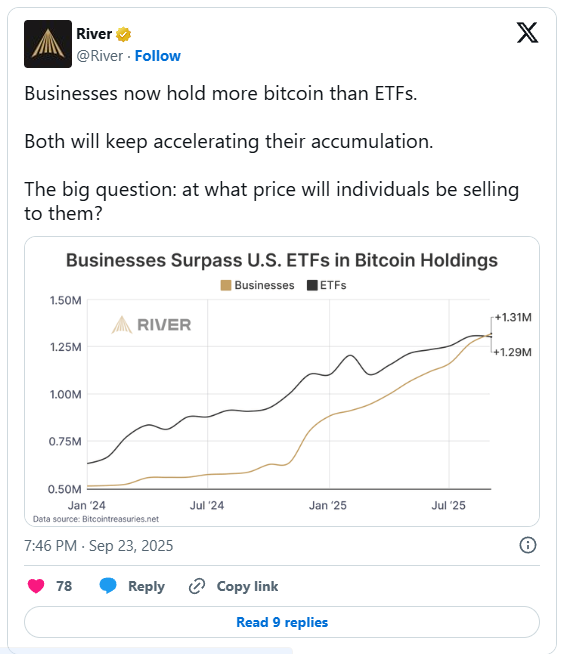Click the Businesses legend color swatch
563x654 pixels.
click(226, 285)
